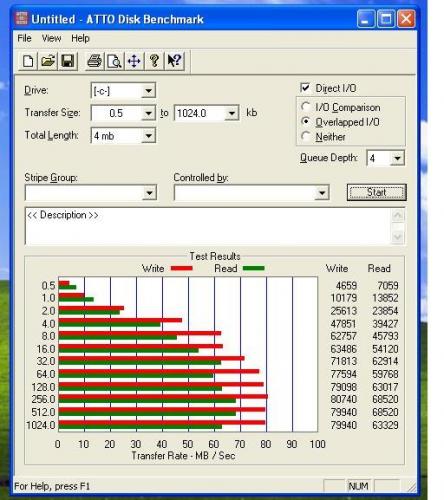The image size is (444, 500).
Task: Toggle the Direct I/O checkbox
Action: pyautogui.click(x=305, y=88)
